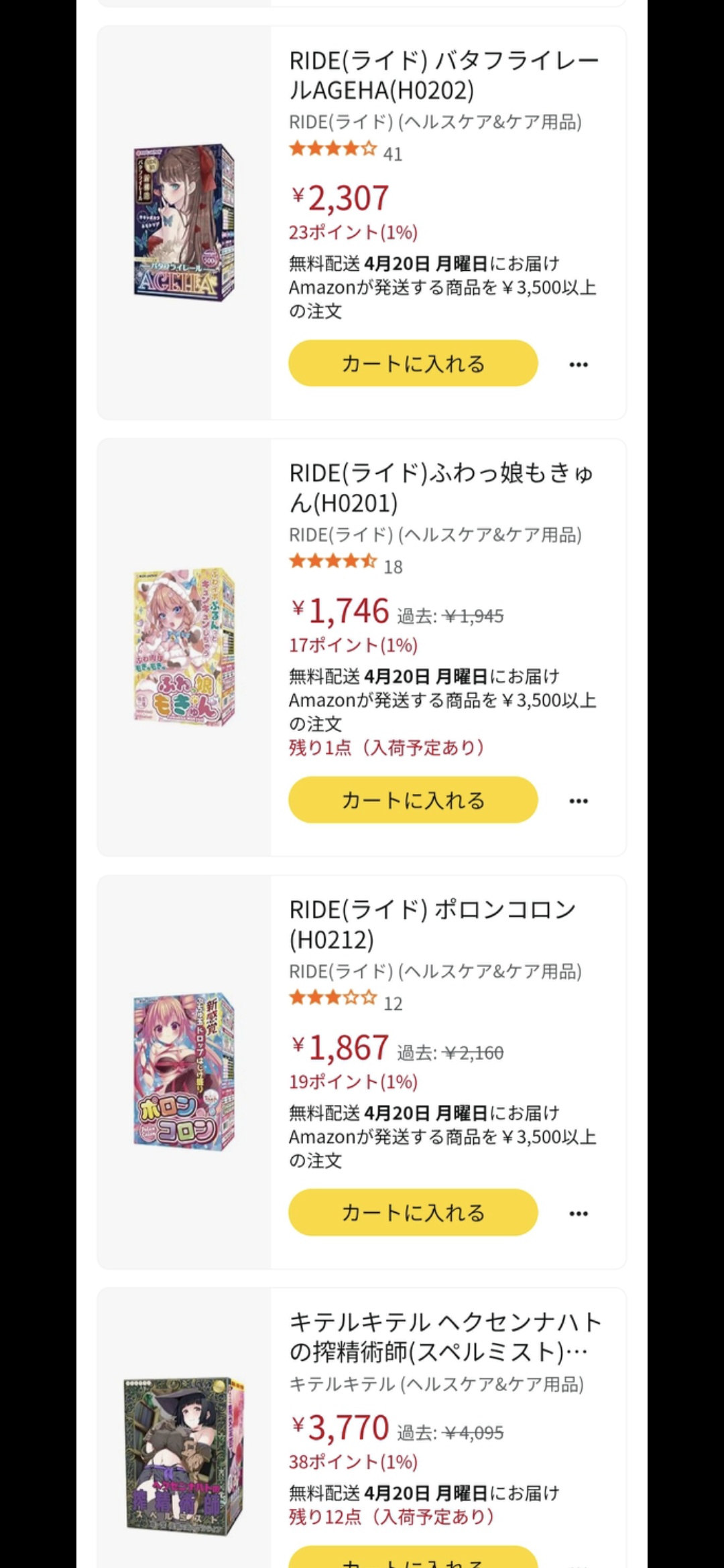
Task: Open ふわっ娘もきゅん product box thumbnail
Action: pos(184,647)
